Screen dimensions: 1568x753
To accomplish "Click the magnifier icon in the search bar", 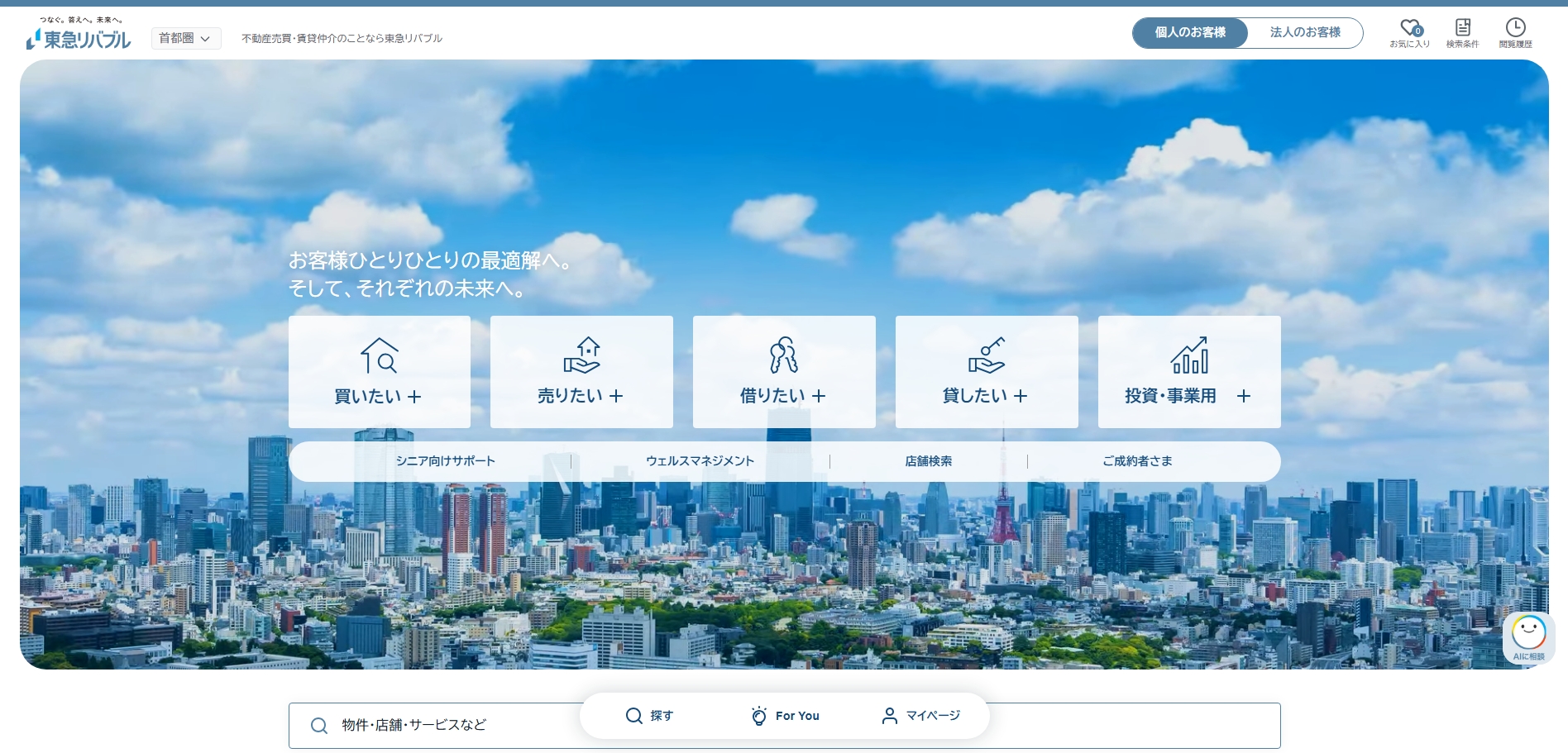I will 319,725.
